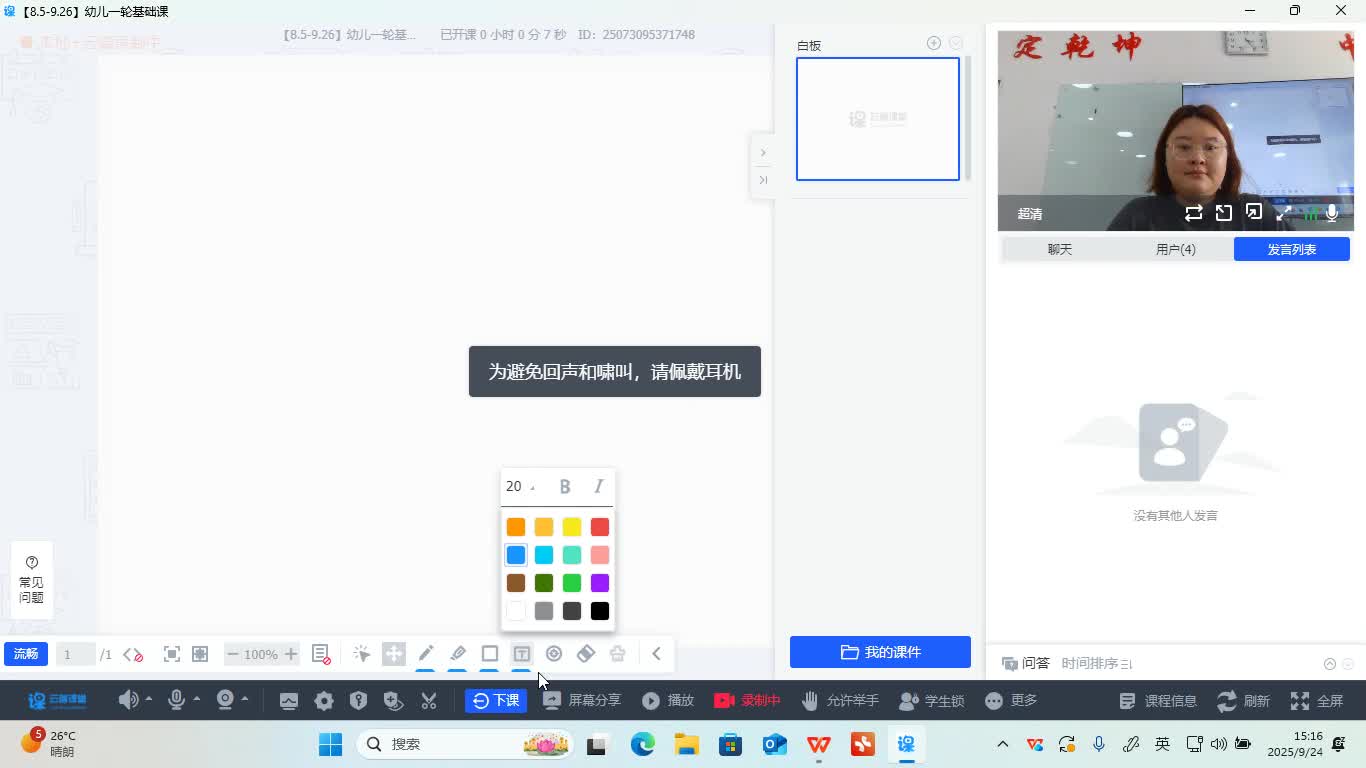Activate the hand pan tool
This screenshot has width=1366, height=768.
[393, 654]
